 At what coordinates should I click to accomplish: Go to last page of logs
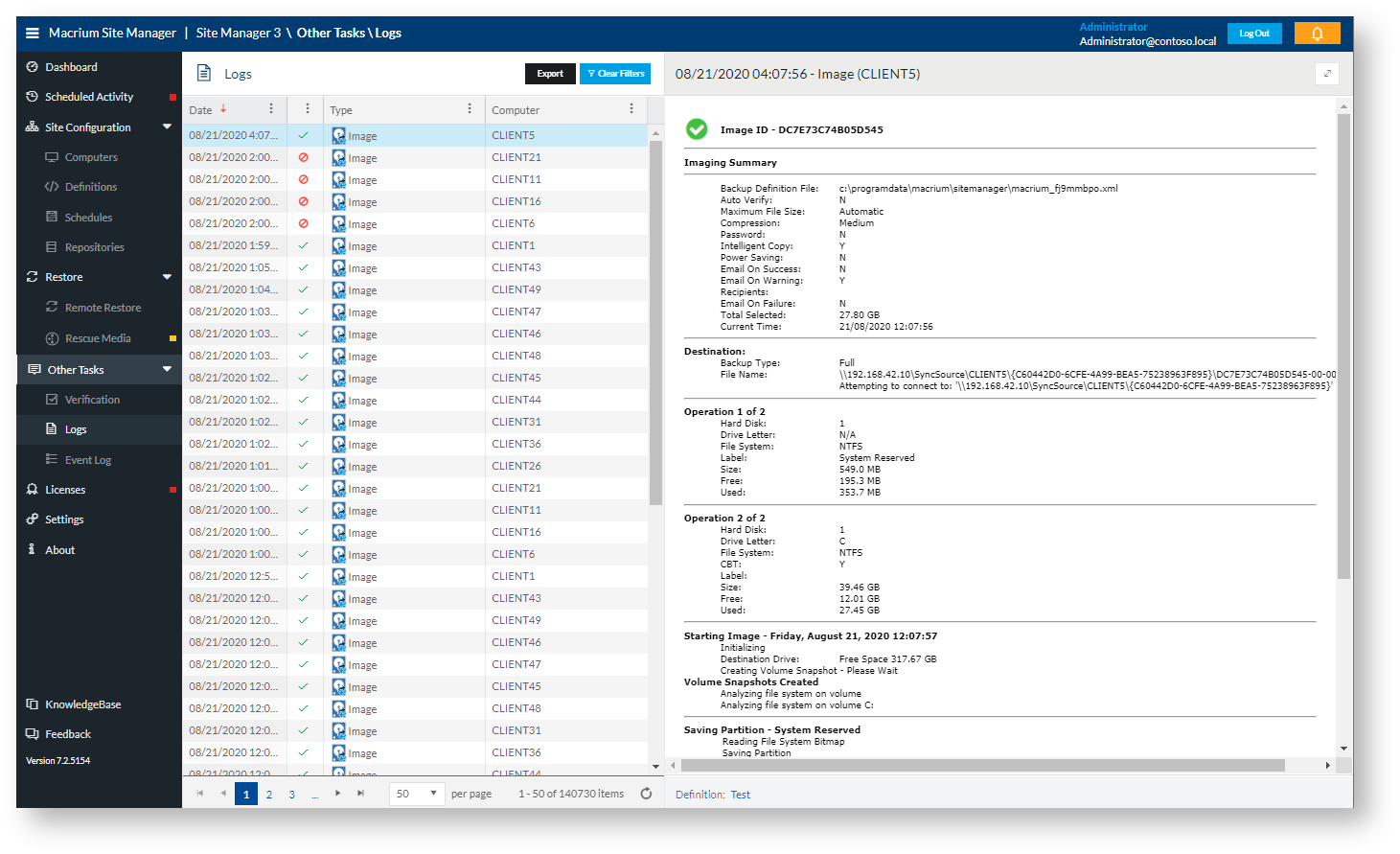pos(360,794)
